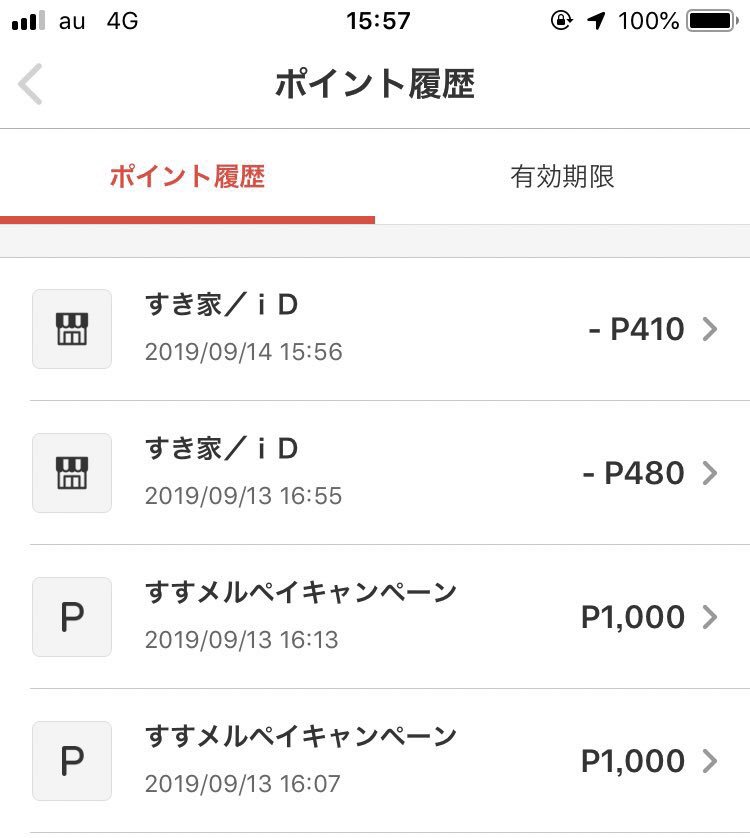Viewport: 750px width, 838px height.
Task: View the - P410 point amount
Action: 636,329
